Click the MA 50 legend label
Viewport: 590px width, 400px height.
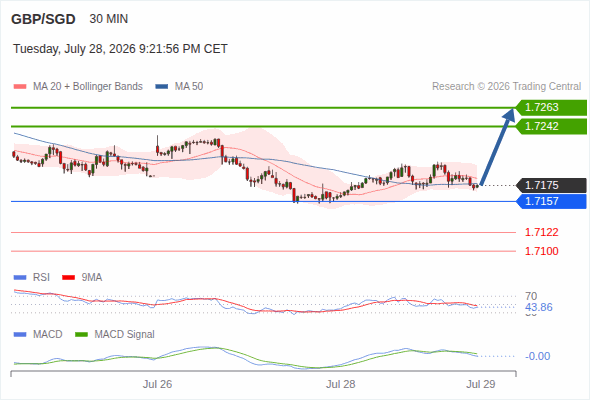[189, 87]
